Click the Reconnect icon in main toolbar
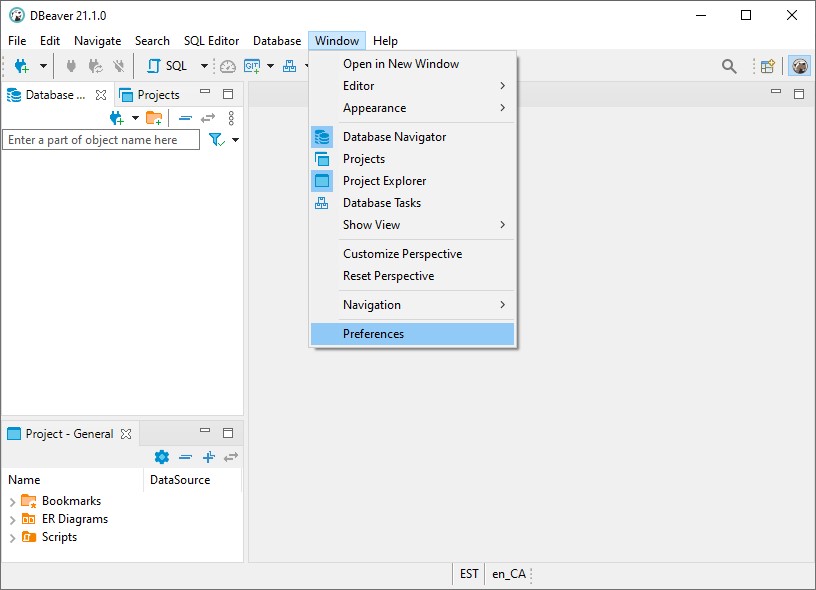The image size is (816, 590). pos(95,66)
